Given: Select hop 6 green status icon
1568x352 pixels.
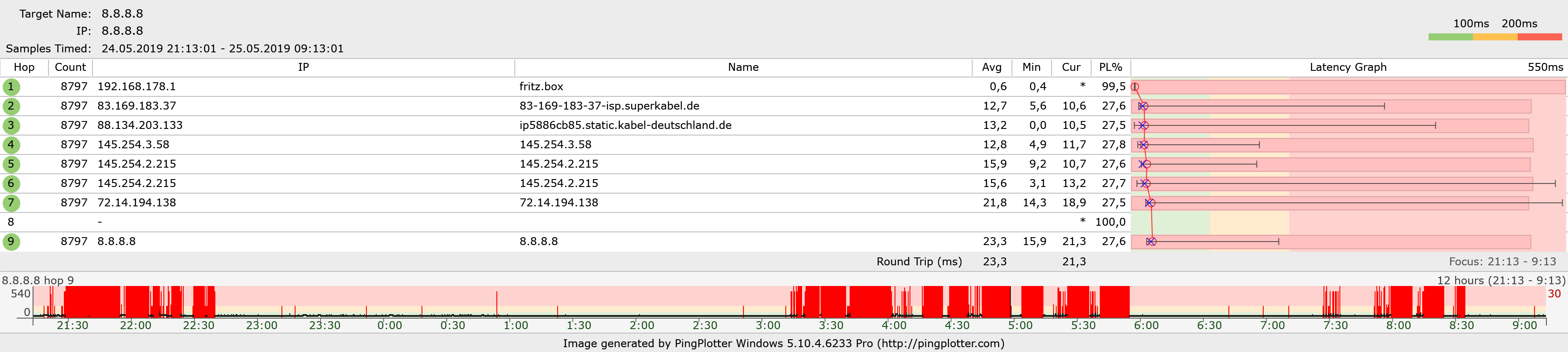Looking at the screenshot, I should pyautogui.click(x=11, y=183).
